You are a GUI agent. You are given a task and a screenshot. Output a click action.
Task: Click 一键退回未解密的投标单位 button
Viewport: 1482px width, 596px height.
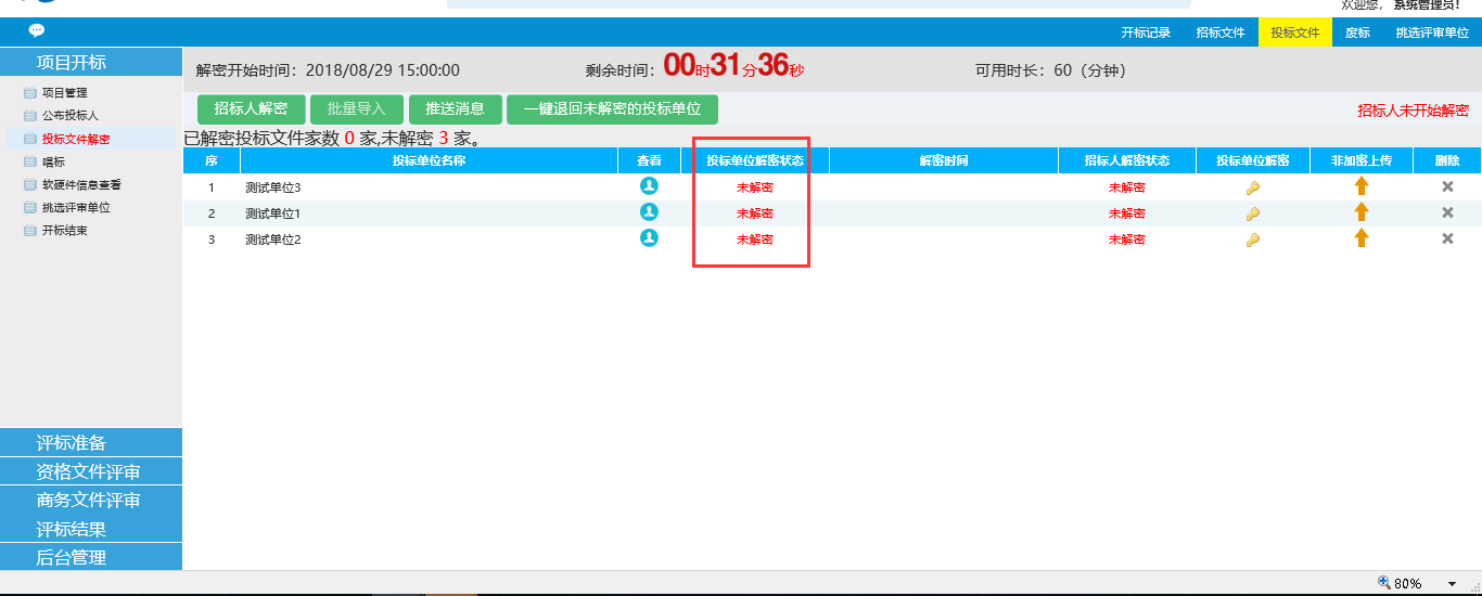[x=612, y=109]
